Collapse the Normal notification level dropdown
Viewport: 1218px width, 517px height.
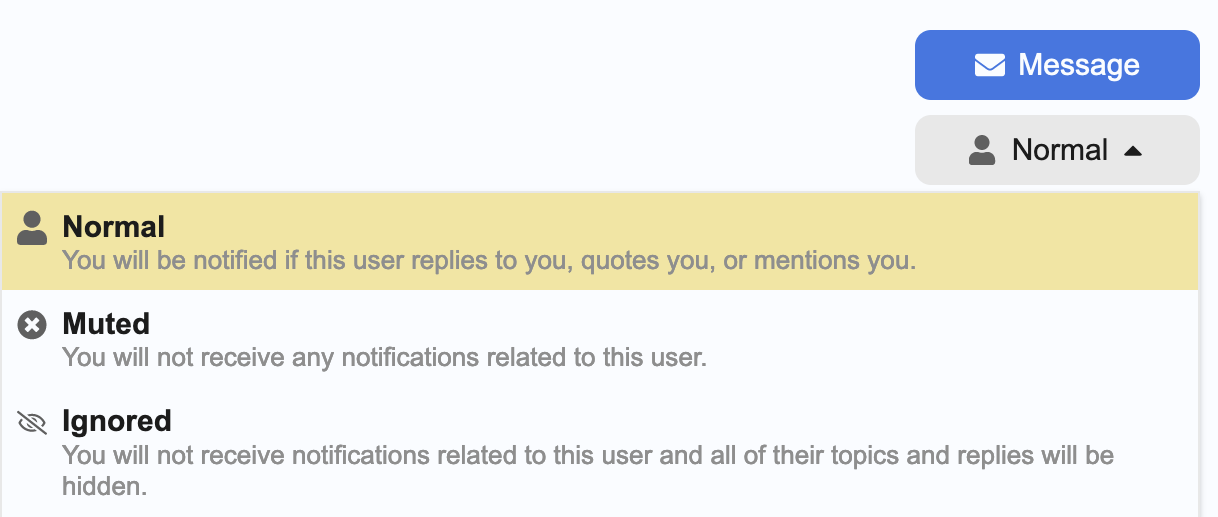tap(1057, 150)
